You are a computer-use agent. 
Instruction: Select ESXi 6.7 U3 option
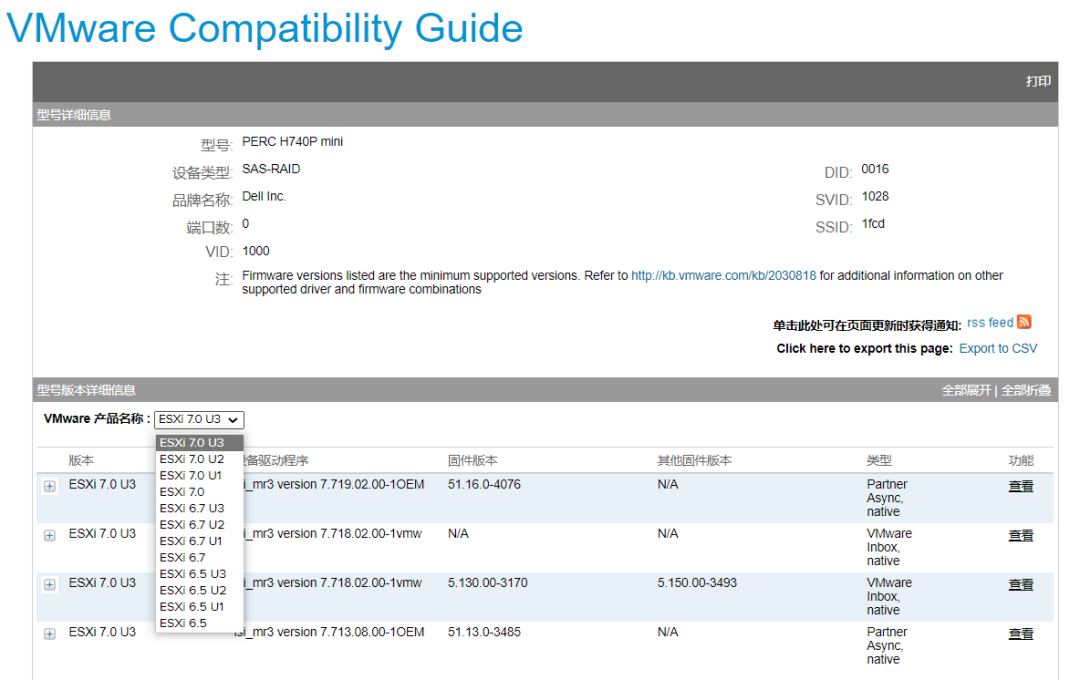200,508
